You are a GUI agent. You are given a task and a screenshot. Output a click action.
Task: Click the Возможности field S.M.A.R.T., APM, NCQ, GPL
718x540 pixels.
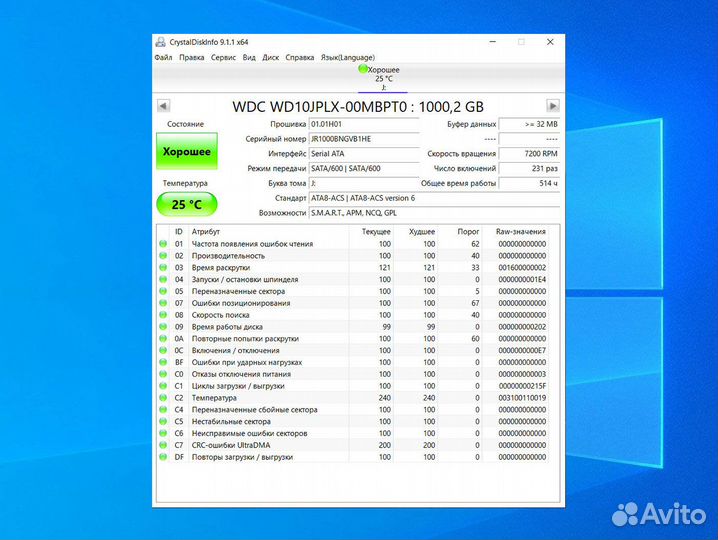434,213
